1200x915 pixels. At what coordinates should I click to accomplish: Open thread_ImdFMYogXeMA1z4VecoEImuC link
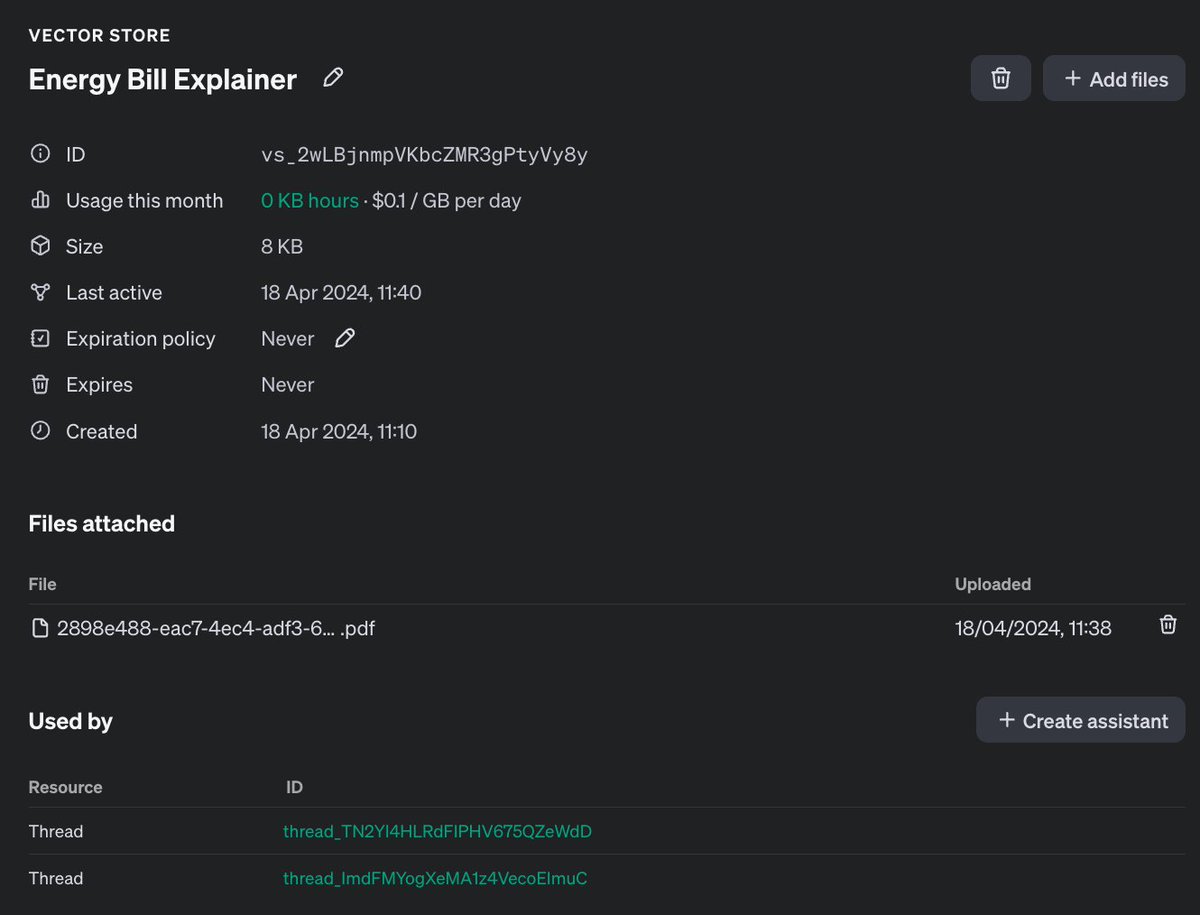pos(435,878)
